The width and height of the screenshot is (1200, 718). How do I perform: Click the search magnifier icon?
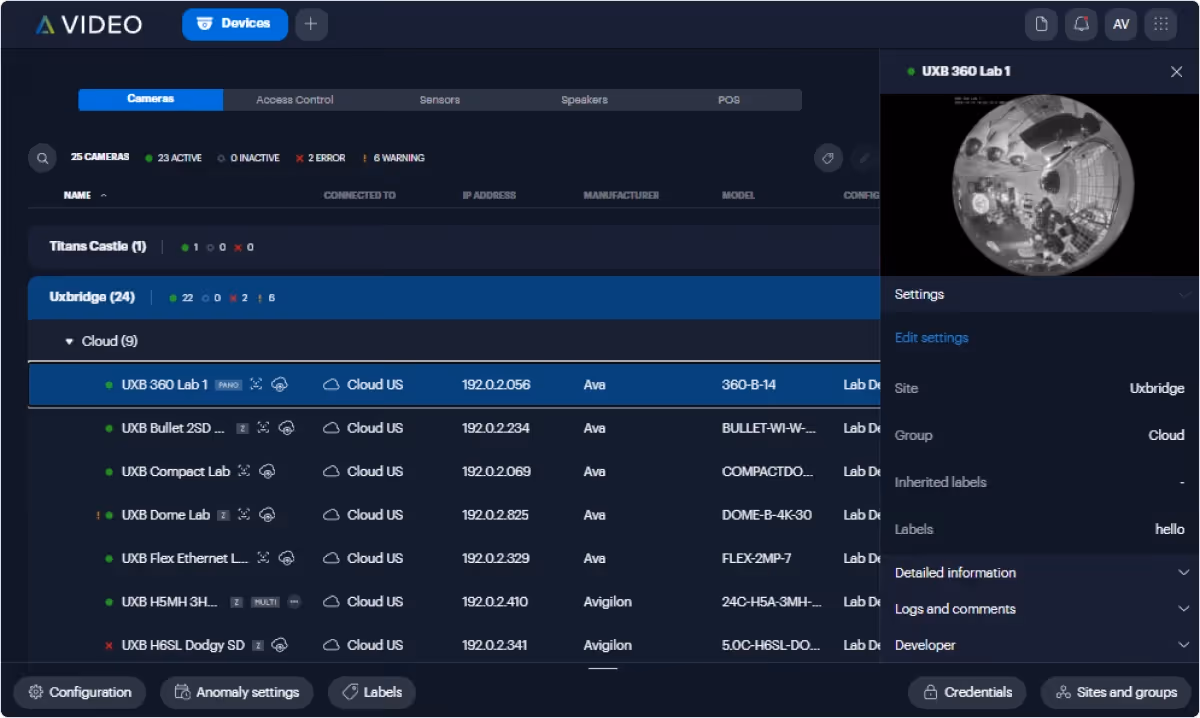pyautogui.click(x=42, y=158)
